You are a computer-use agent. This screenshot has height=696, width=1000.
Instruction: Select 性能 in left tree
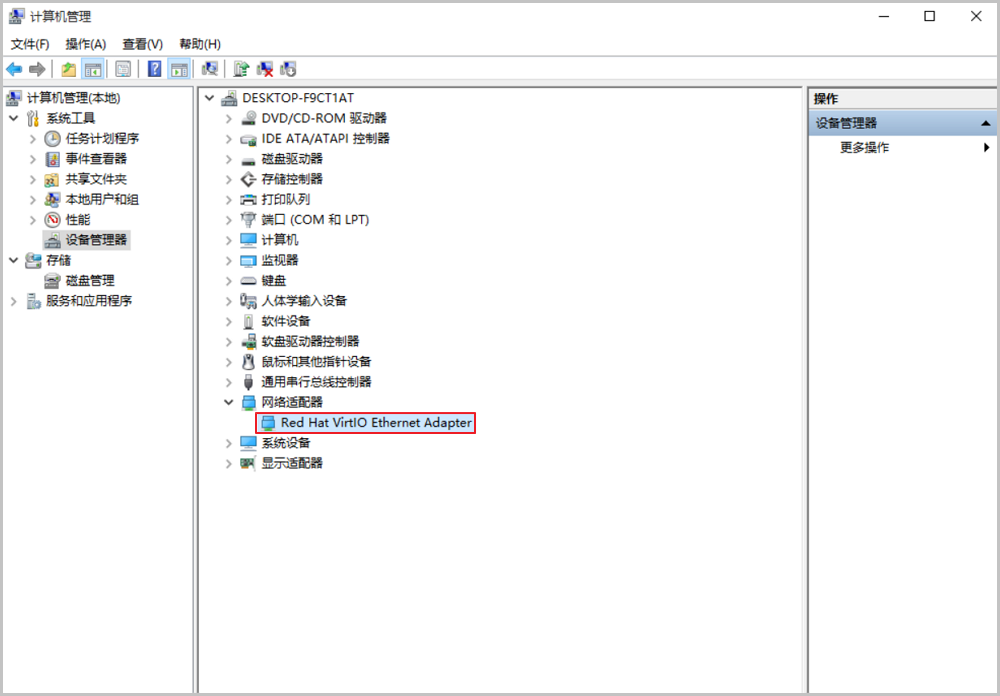(x=78, y=220)
